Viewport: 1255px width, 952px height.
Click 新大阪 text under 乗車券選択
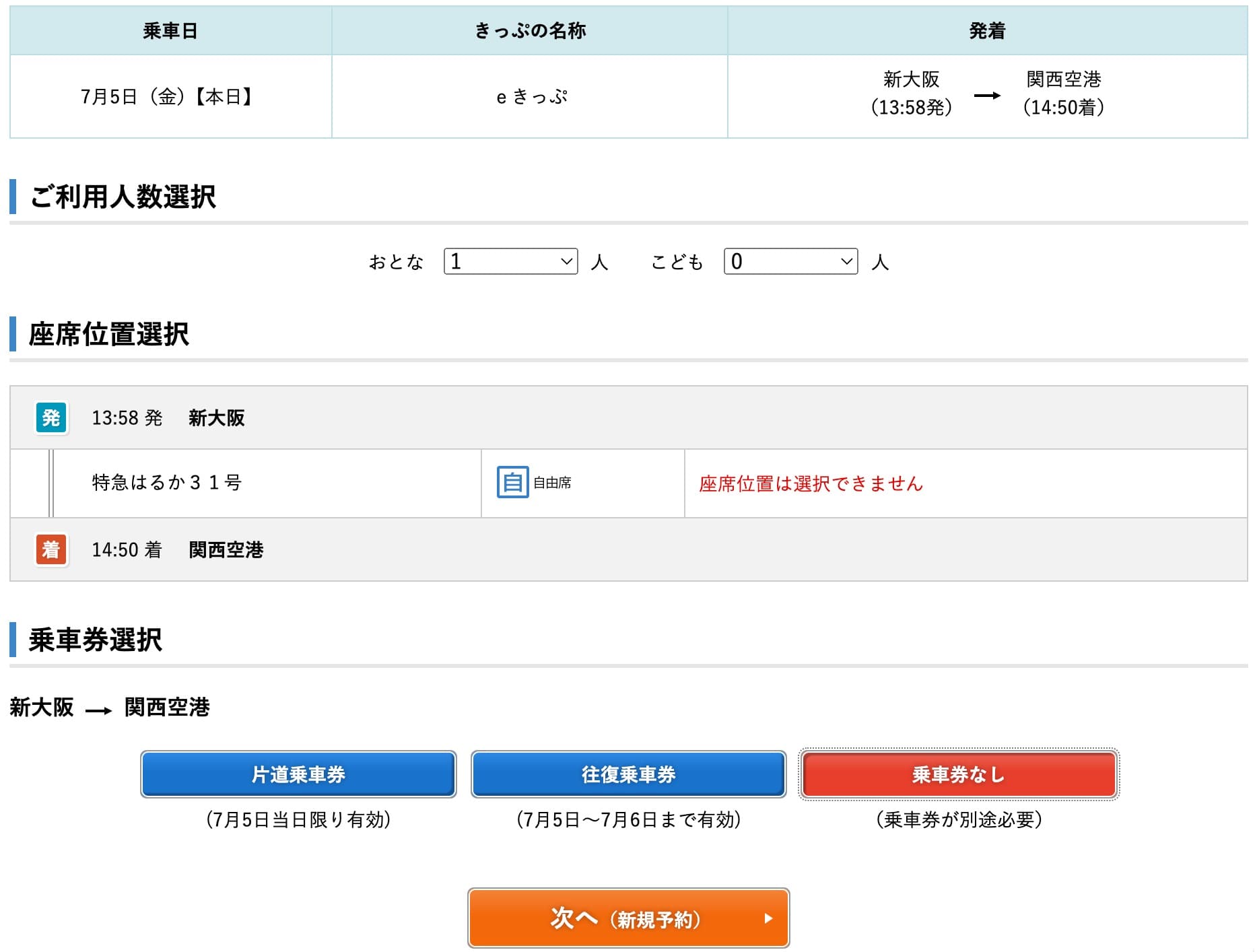(42, 707)
